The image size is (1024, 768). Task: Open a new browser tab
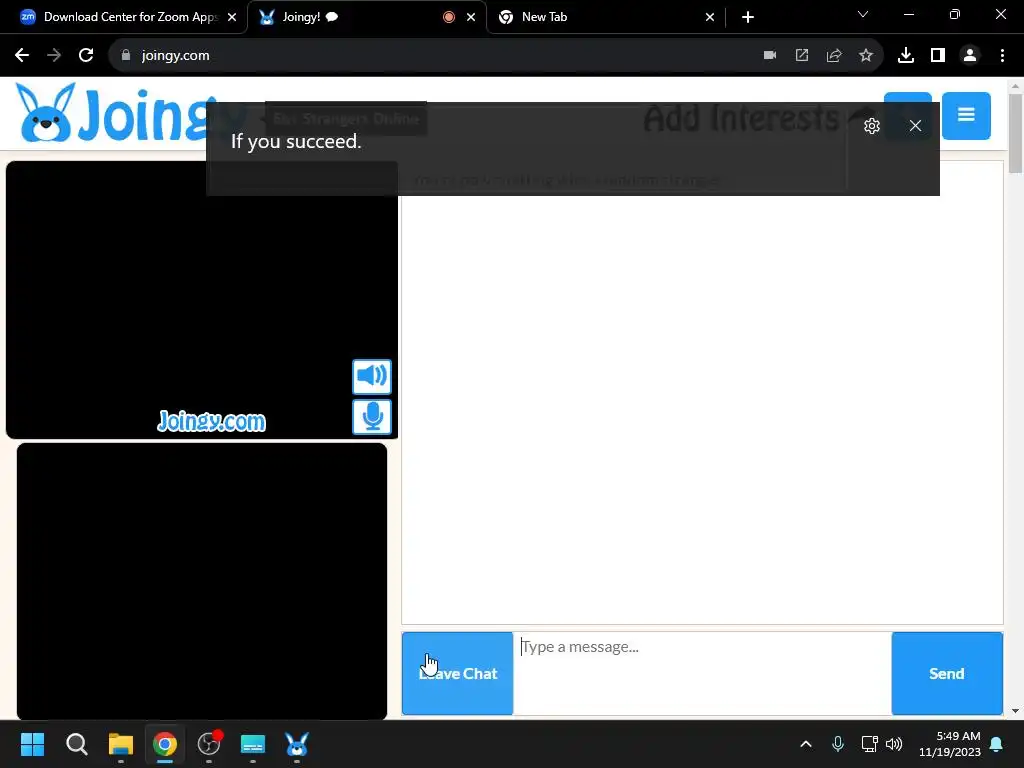tap(748, 17)
